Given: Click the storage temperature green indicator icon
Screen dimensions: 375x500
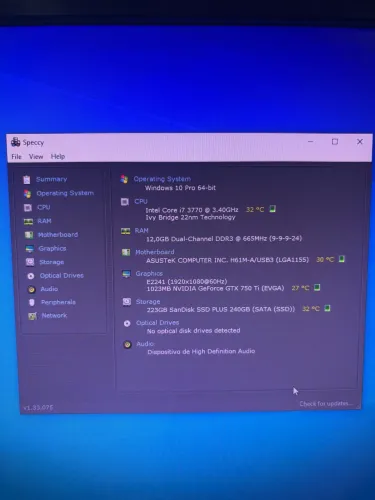Looking at the screenshot, I should pos(327,308).
